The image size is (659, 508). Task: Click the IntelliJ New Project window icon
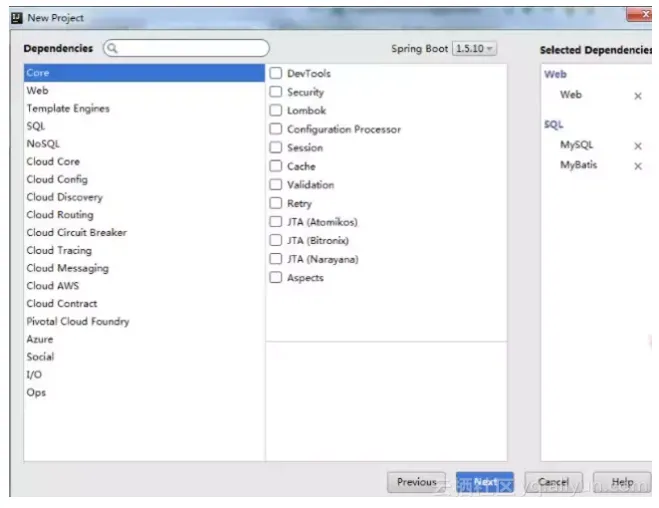click(16, 18)
